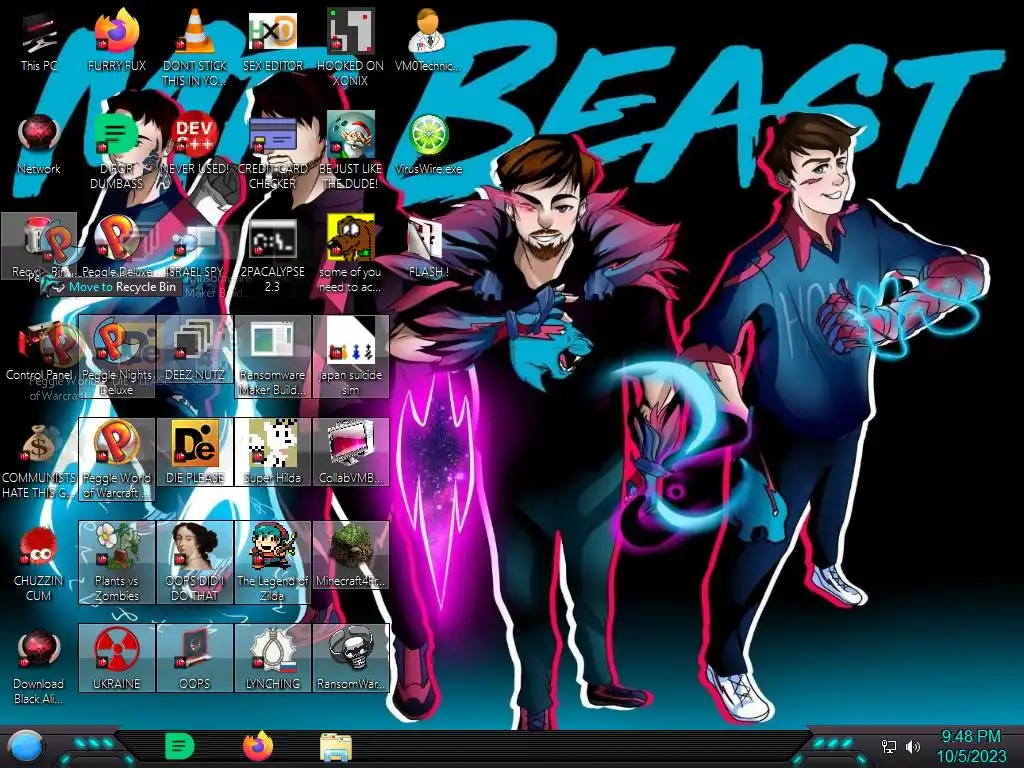Open the Network desktop icon
Screen dimensions: 1024x768
[x=39, y=145]
